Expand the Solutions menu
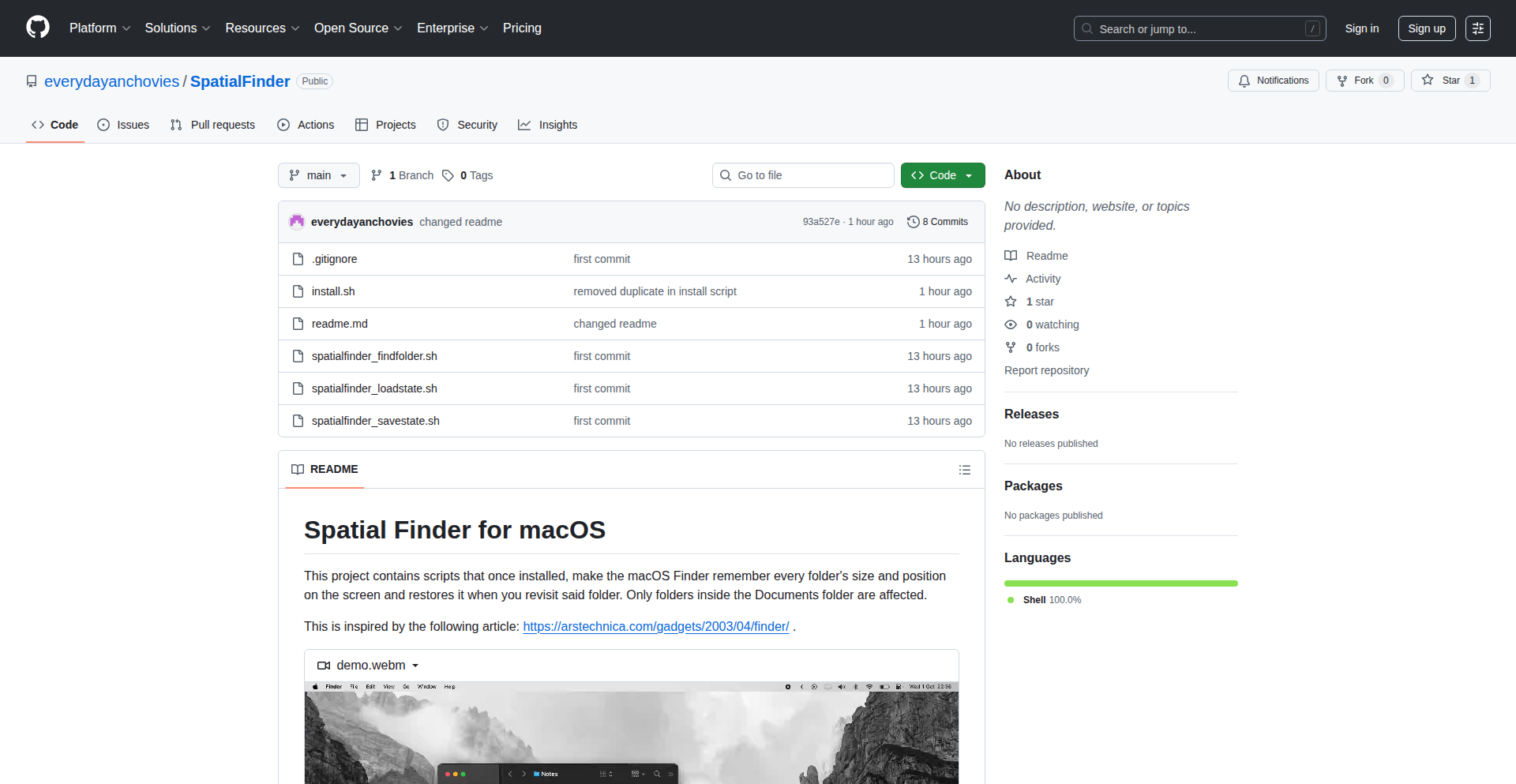This screenshot has width=1516, height=784. pos(178,28)
